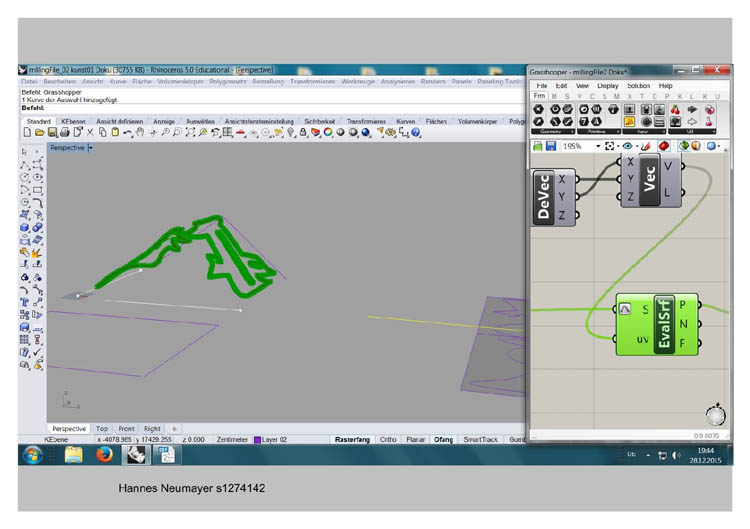The height and width of the screenshot is (529, 750).
Task: Open Windows Explorer from the taskbar
Action: [x=74, y=455]
